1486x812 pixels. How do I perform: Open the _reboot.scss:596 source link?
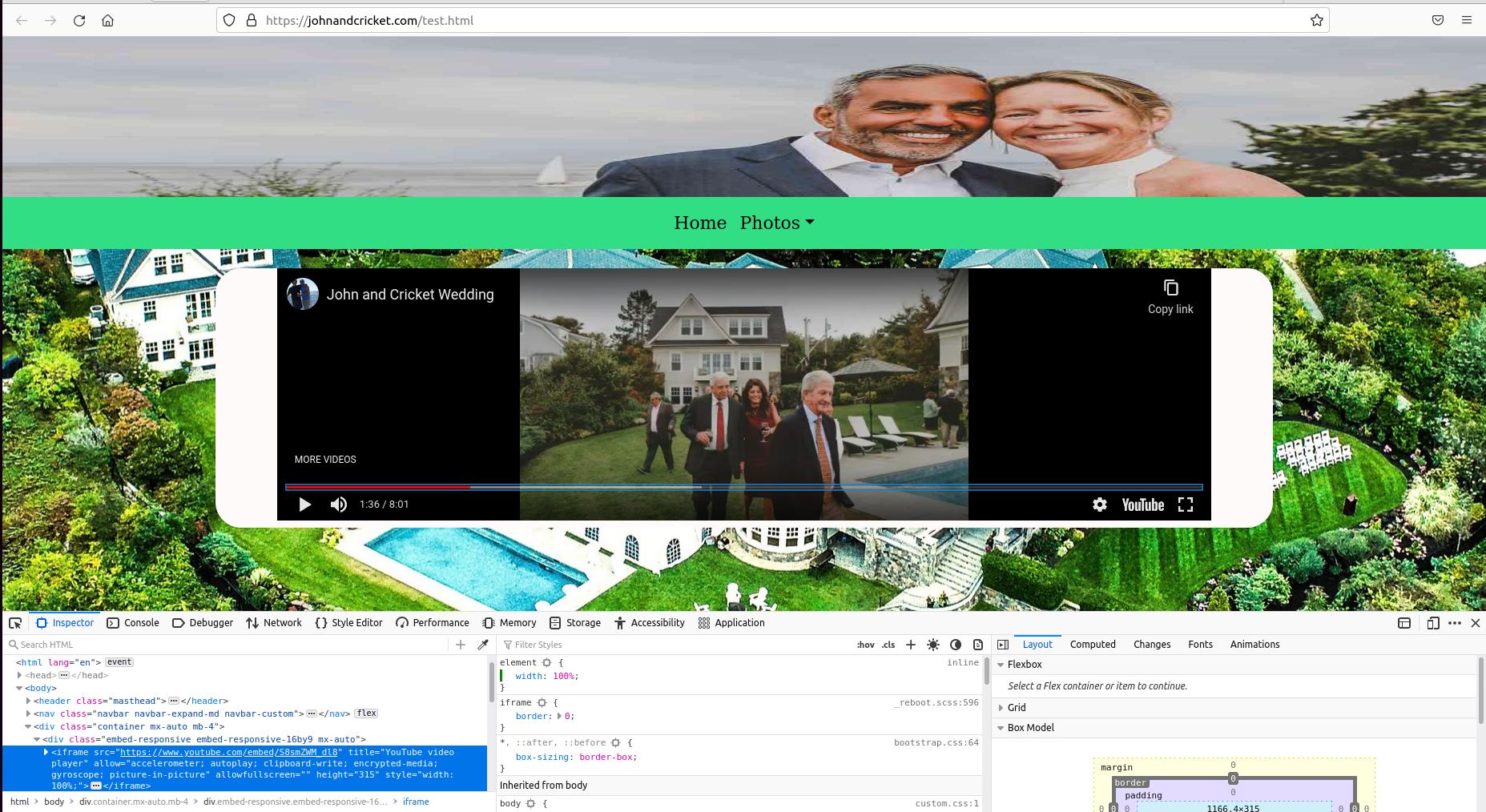point(936,703)
